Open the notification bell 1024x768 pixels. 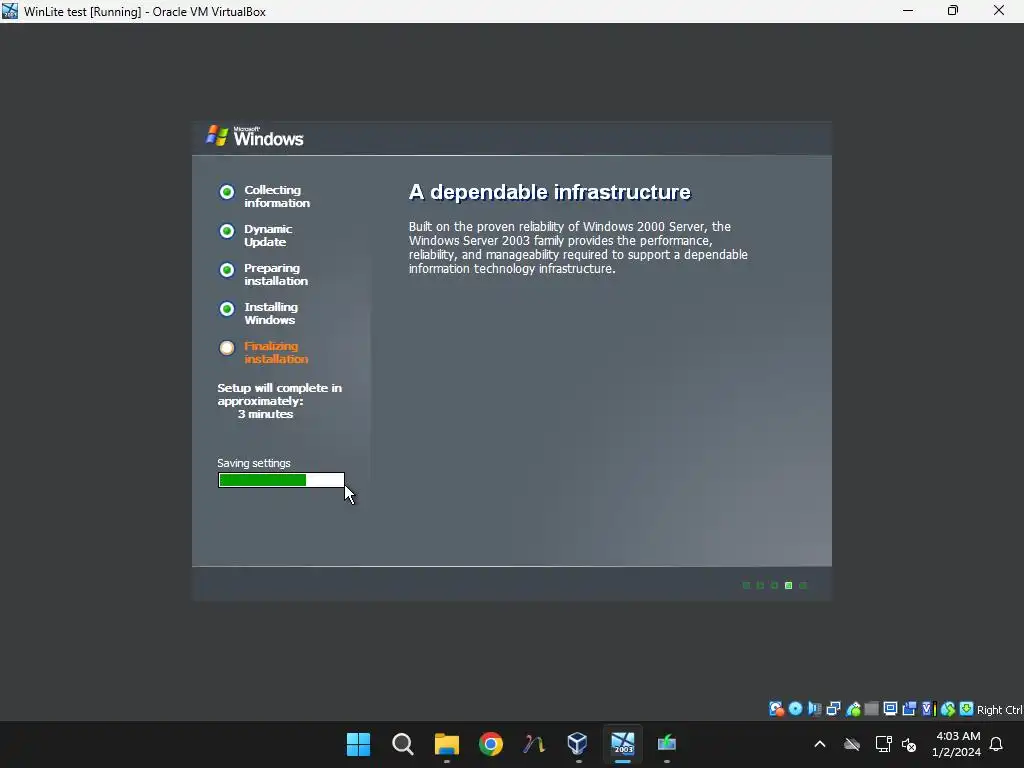(996, 744)
